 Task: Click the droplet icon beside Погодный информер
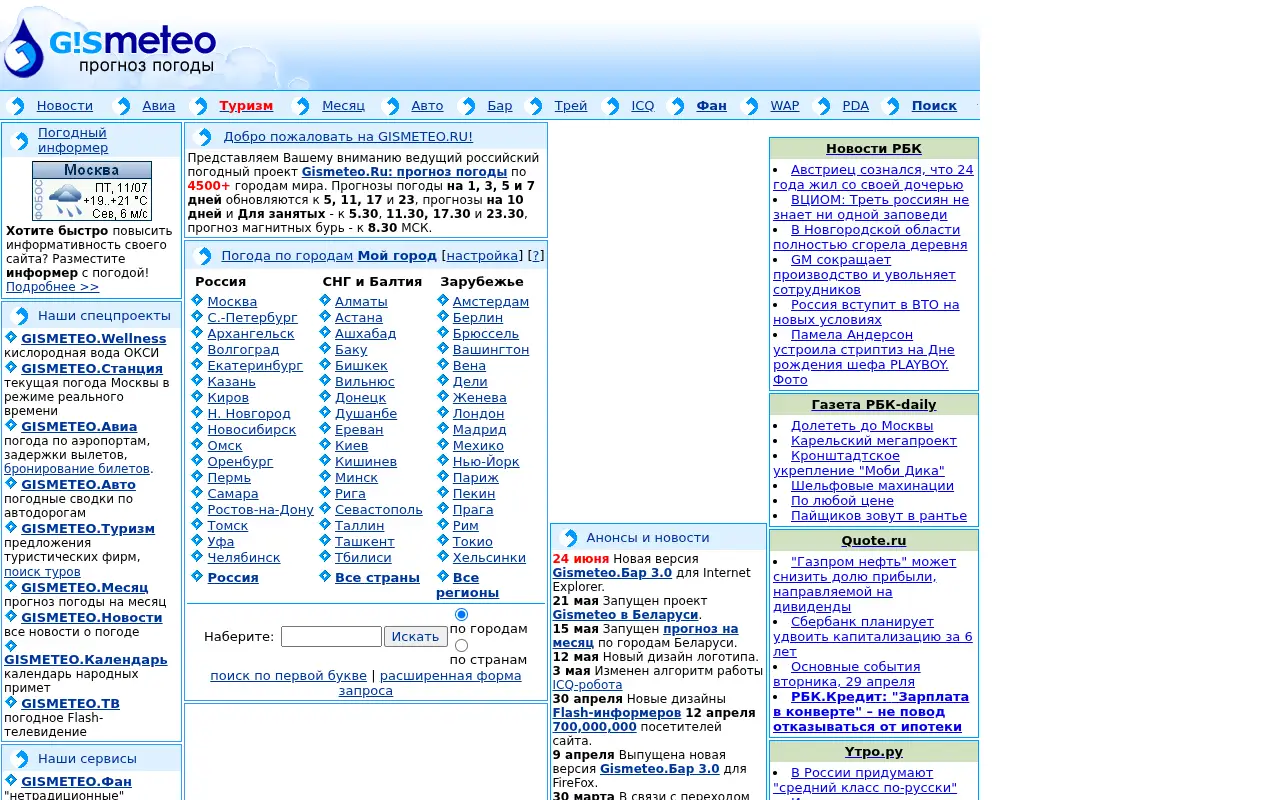[20, 141]
